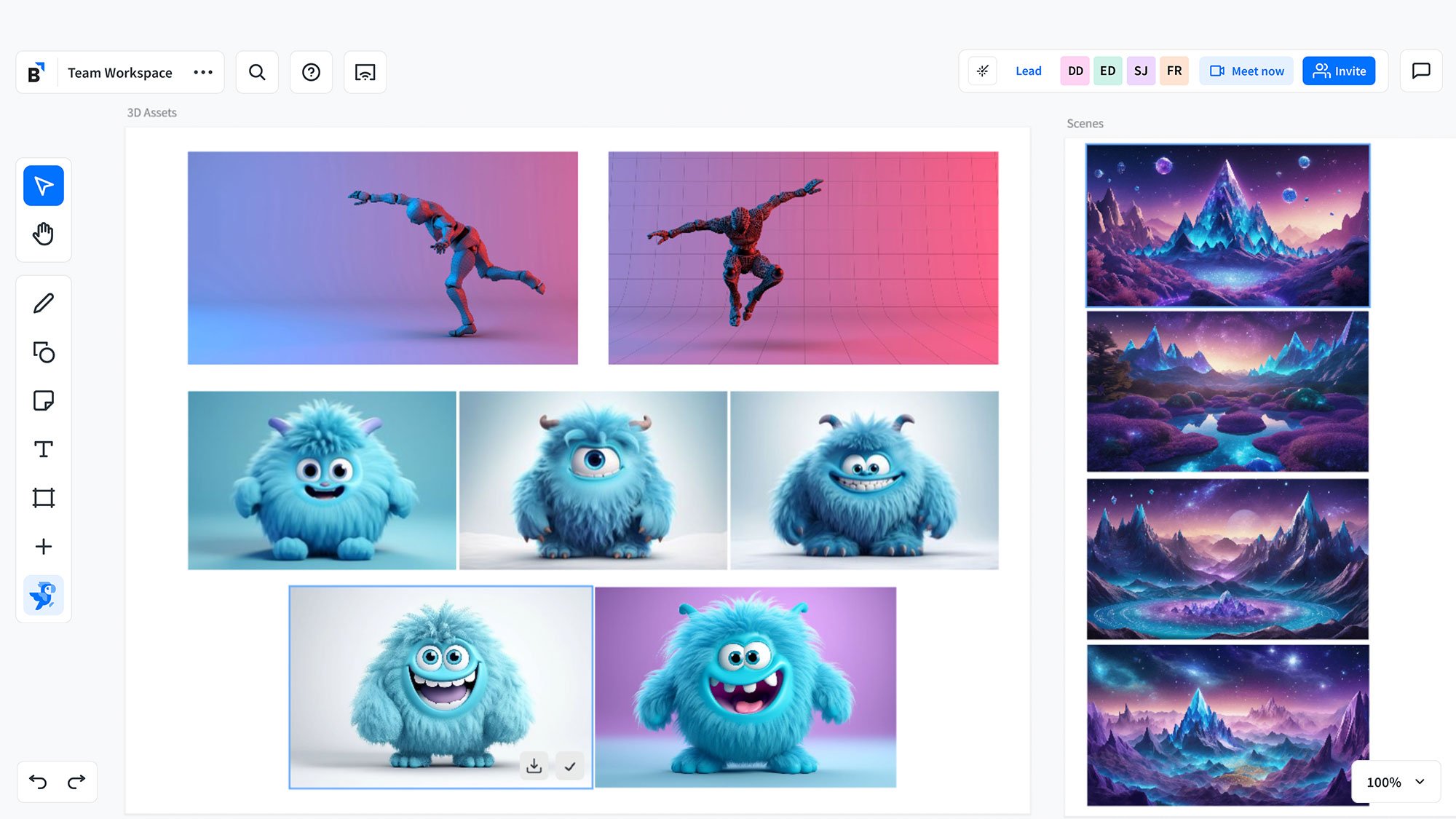
Task: Click the Bluescape B logo
Action: click(36, 72)
